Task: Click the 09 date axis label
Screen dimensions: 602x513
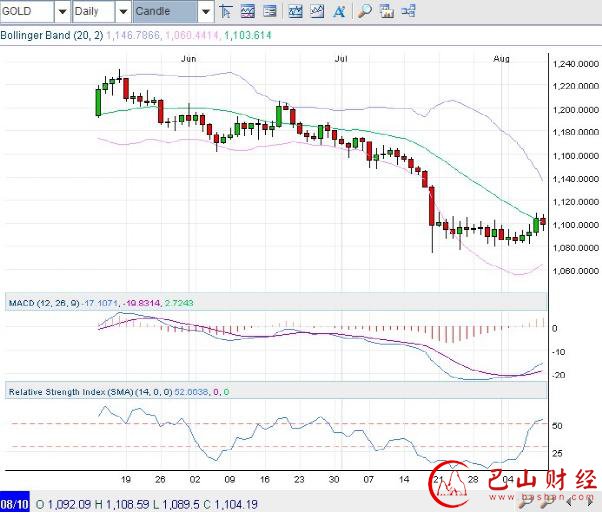Action: pos(230,480)
